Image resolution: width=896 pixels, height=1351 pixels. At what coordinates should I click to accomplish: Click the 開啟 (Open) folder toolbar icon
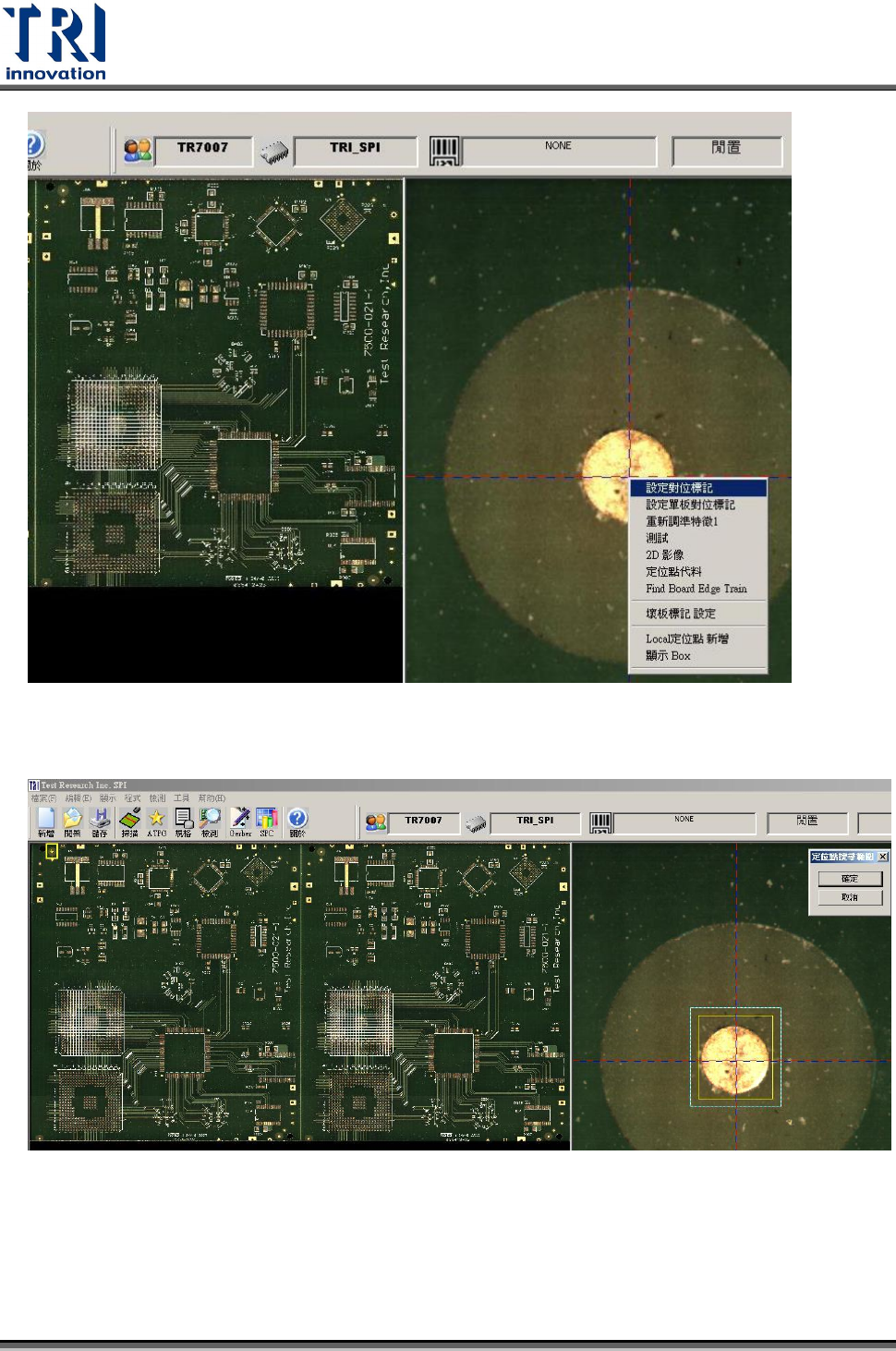(72, 821)
